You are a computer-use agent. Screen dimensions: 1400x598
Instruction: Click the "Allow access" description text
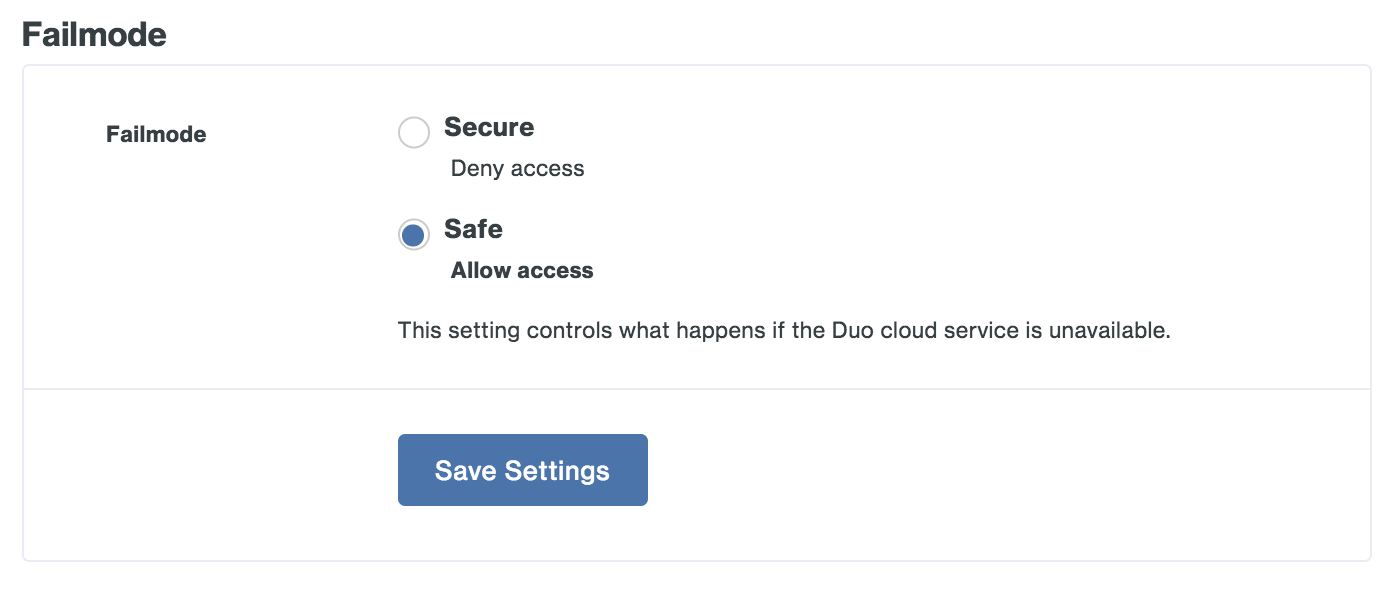click(522, 270)
